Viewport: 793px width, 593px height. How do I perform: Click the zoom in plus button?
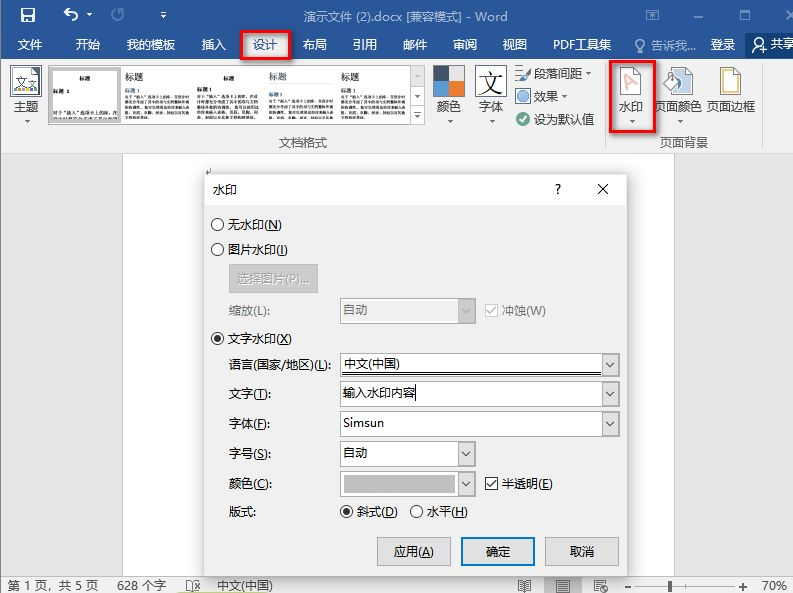[x=742, y=586]
